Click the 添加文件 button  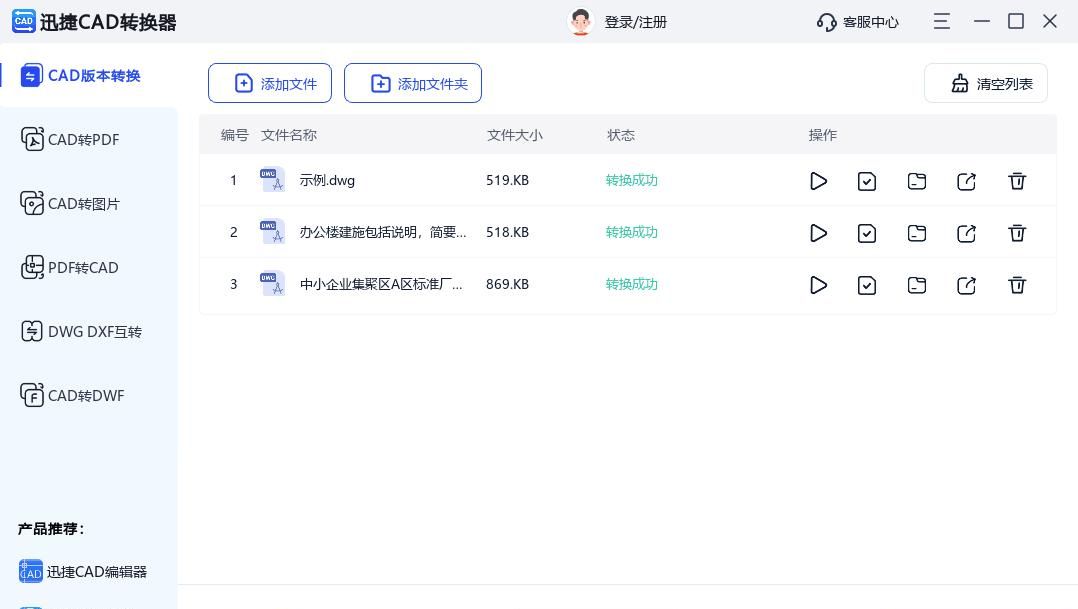pos(270,83)
